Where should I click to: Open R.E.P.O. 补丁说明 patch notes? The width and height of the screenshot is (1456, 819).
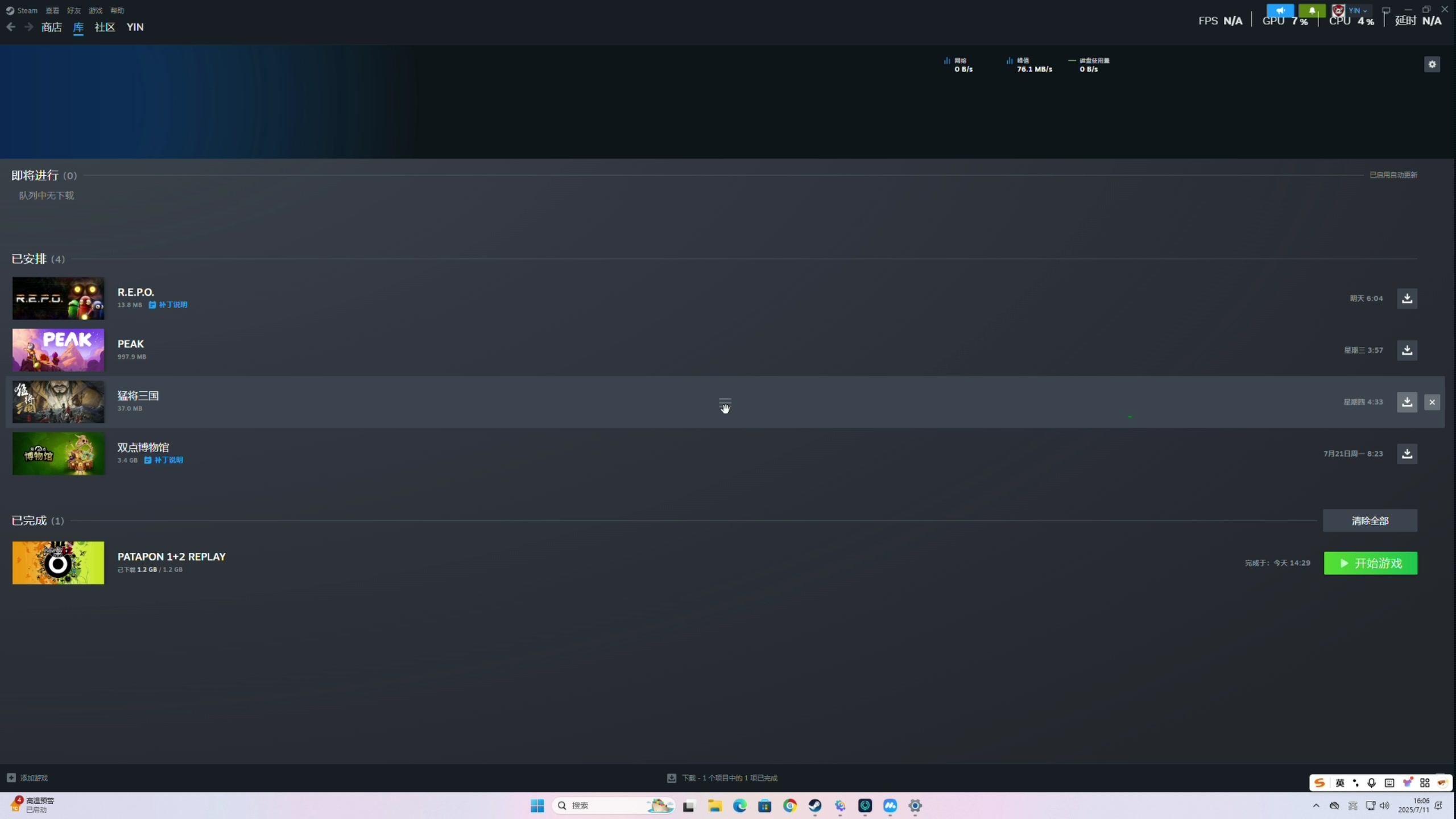point(168,305)
